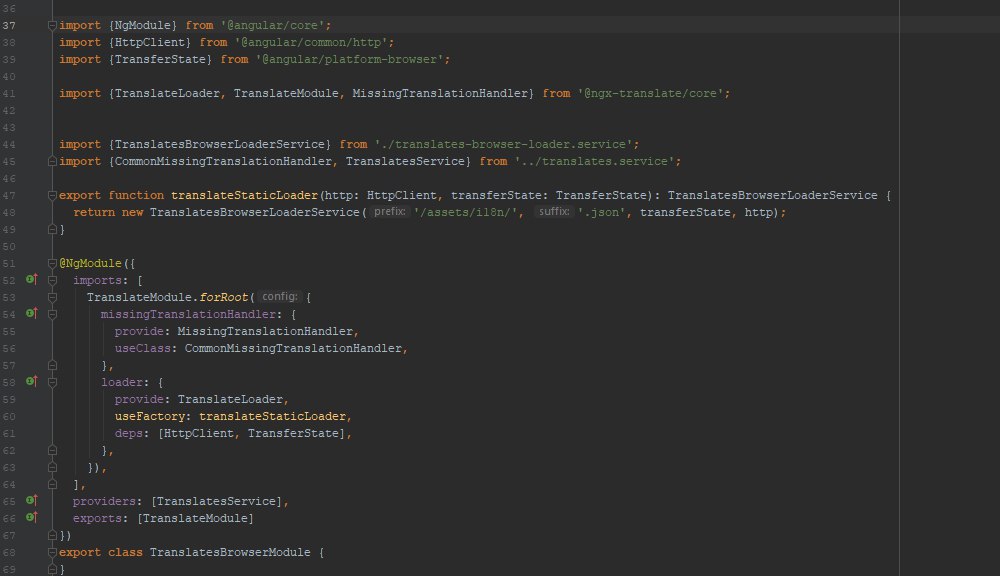The height and width of the screenshot is (576, 1000).
Task: Click the implements gutter icon on line 52
Action: [x=31, y=279]
